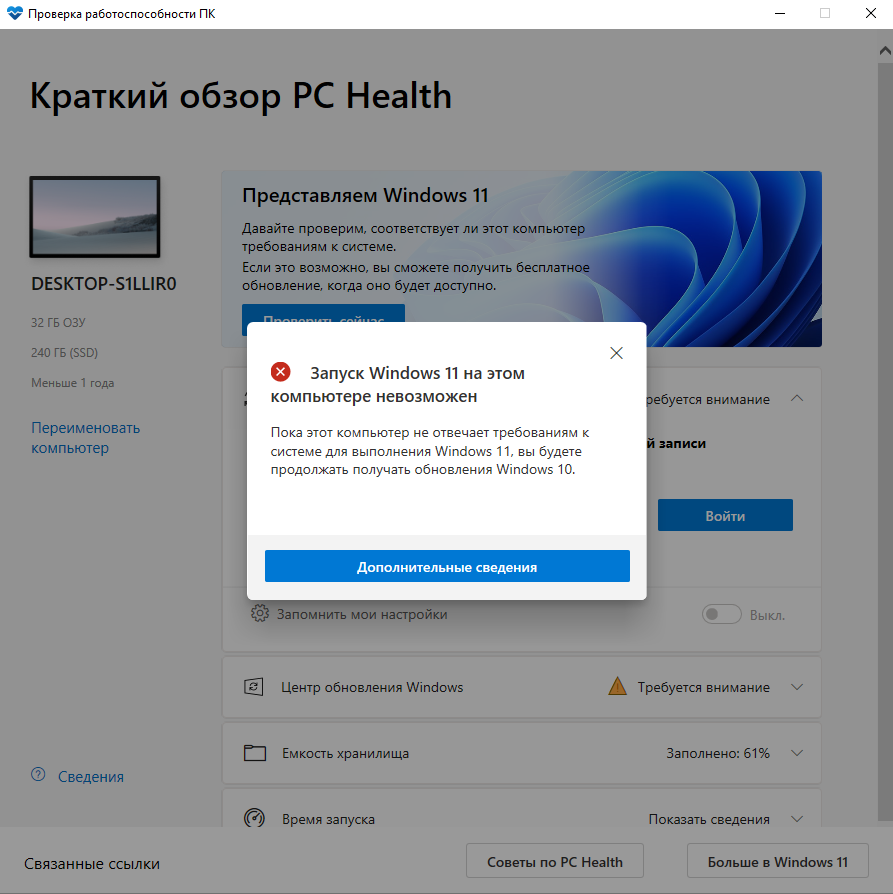Open Советы по PC Health button
Screen dimensions: 893x894
click(x=555, y=861)
